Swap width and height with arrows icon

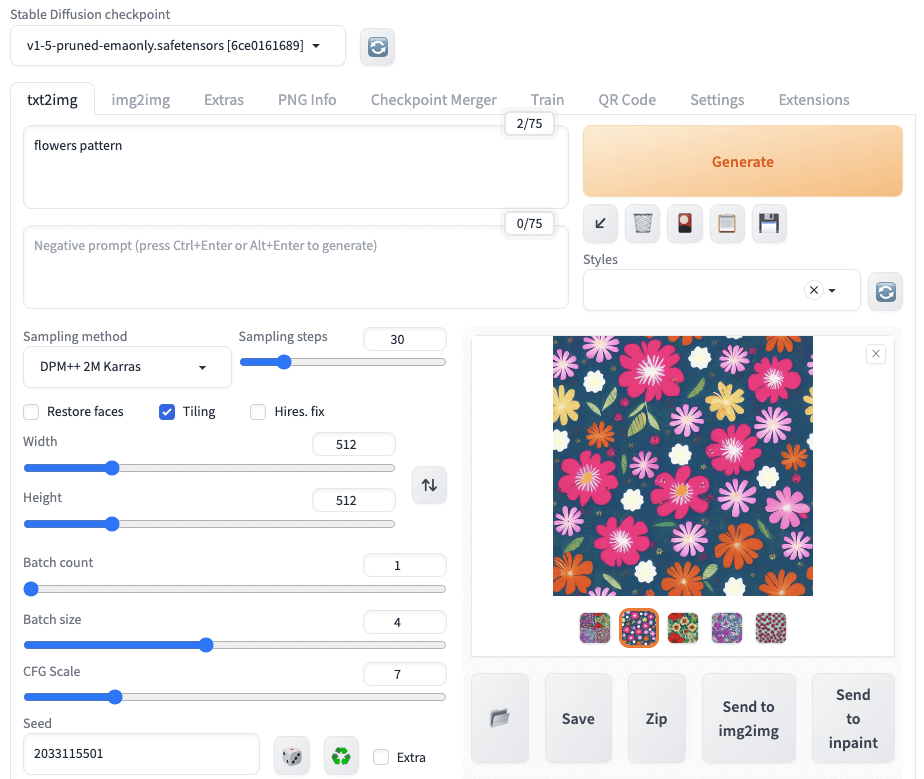(x=429, y=485)
